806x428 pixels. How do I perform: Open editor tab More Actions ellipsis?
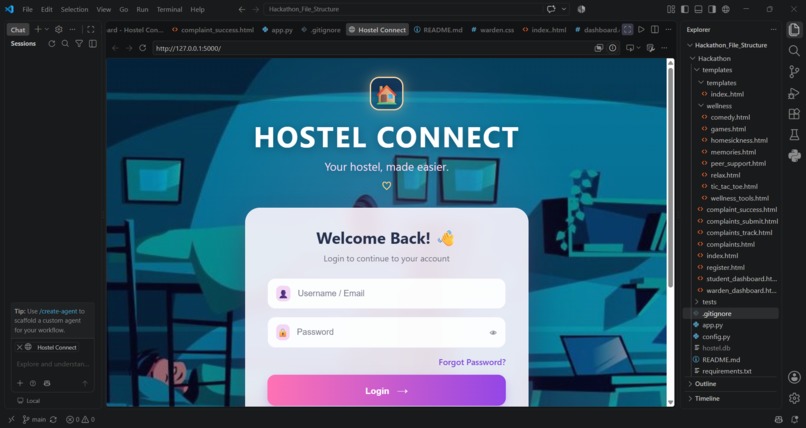click(x=668, y=30)
